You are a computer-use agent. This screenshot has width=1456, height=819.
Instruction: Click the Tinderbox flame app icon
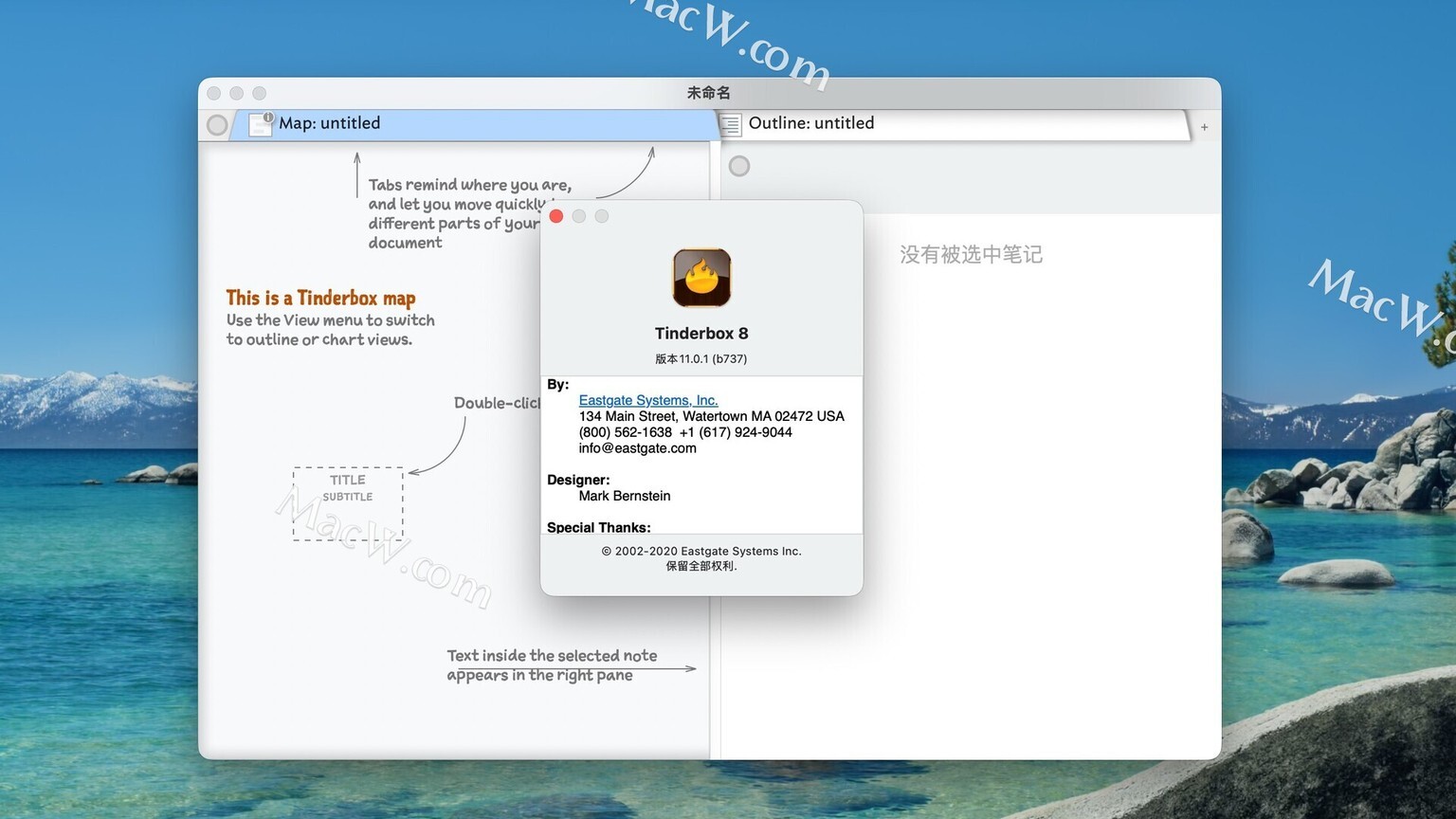pos(701,278)
